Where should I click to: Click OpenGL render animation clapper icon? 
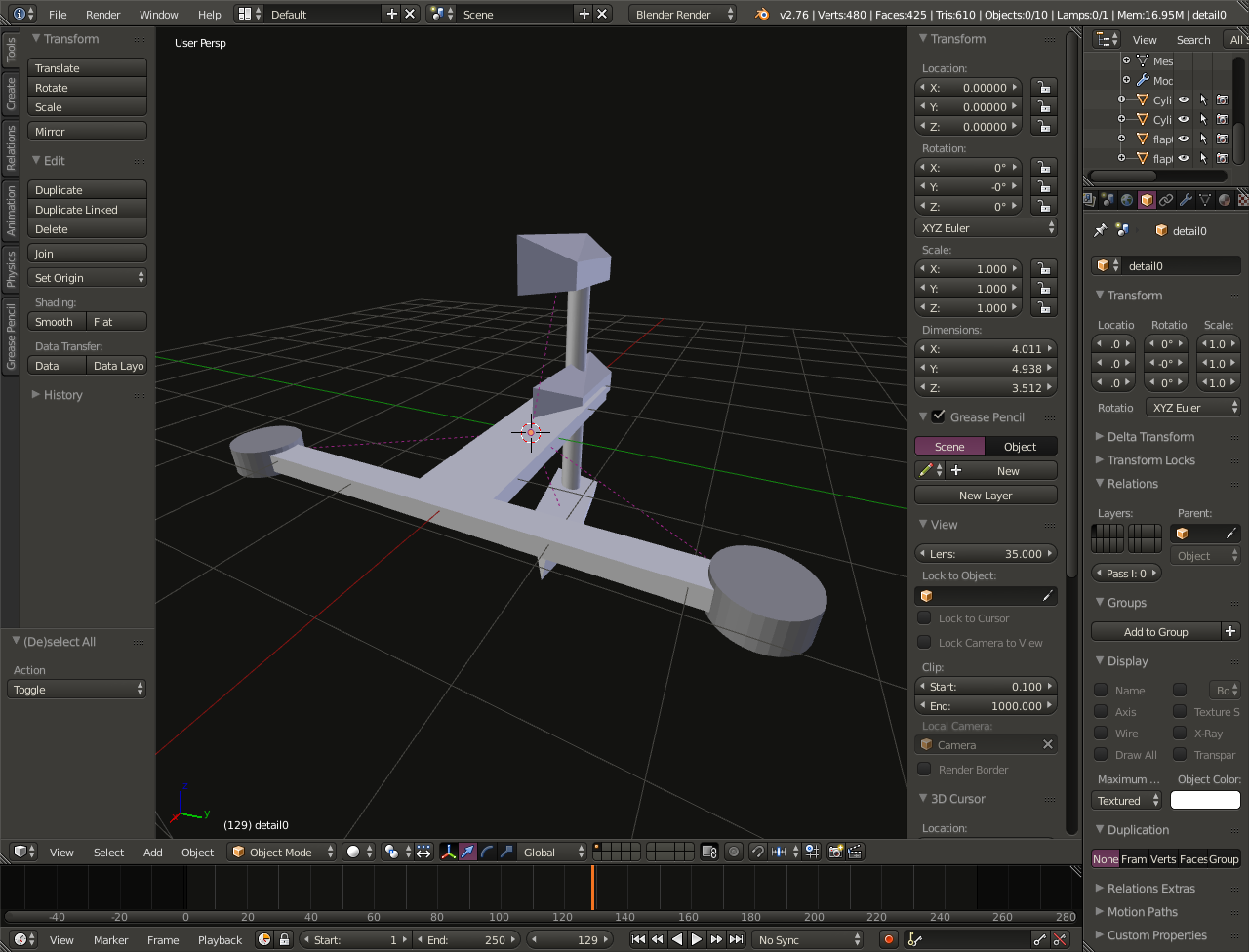coord(855,852)
